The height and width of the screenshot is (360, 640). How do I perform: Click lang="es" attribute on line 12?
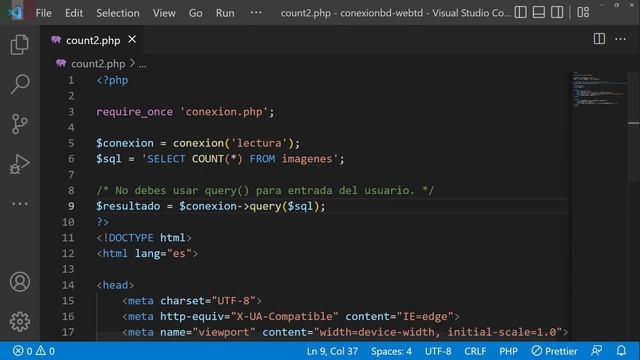pyautogui.click(x=163, y=253)
